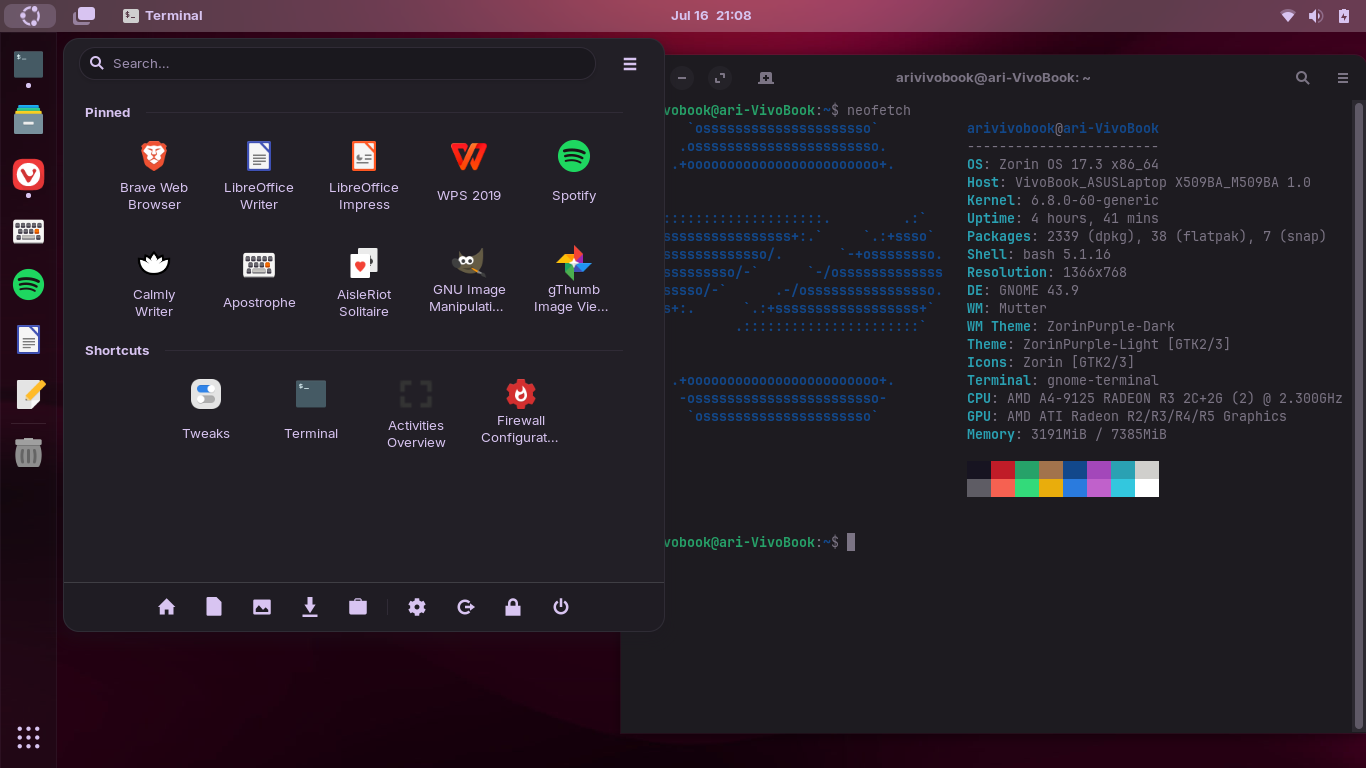Show all applications grid in the dock

[x=28, y=737]
